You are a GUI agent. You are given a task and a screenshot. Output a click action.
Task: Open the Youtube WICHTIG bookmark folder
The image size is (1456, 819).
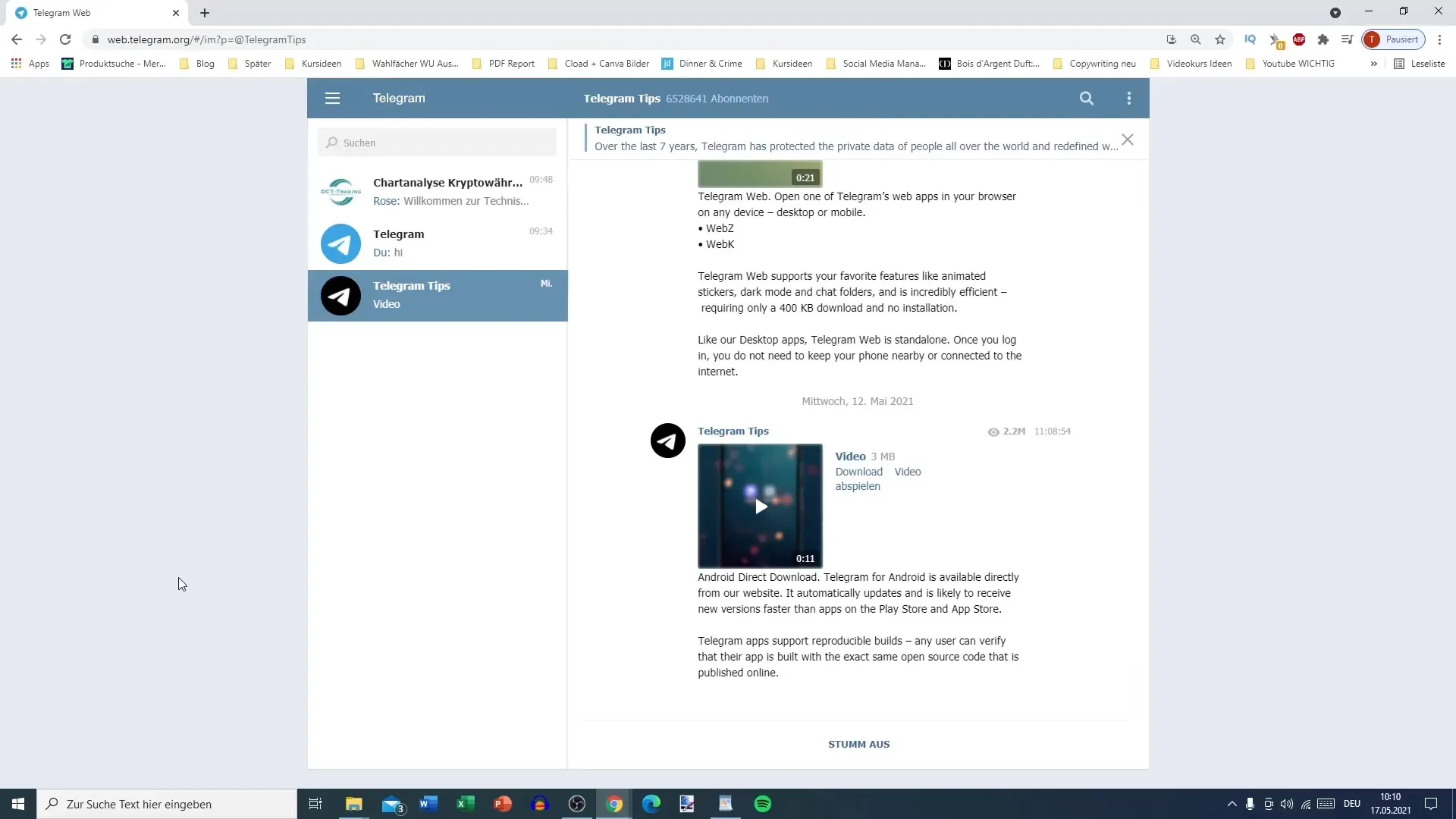tap(1290, 64)
